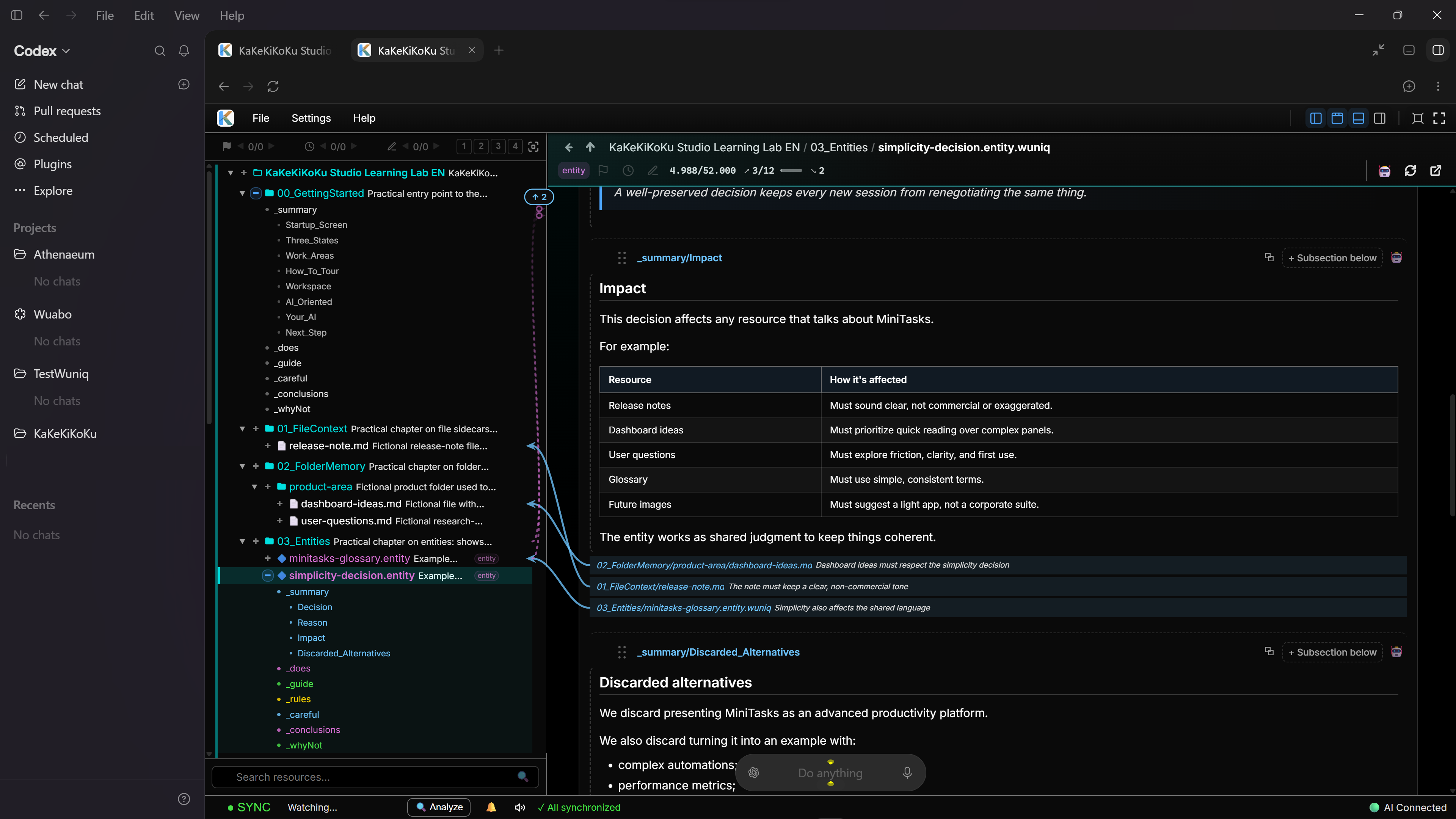Open the app Help menu
This screenshot has height=819, width=1456.
364,118
